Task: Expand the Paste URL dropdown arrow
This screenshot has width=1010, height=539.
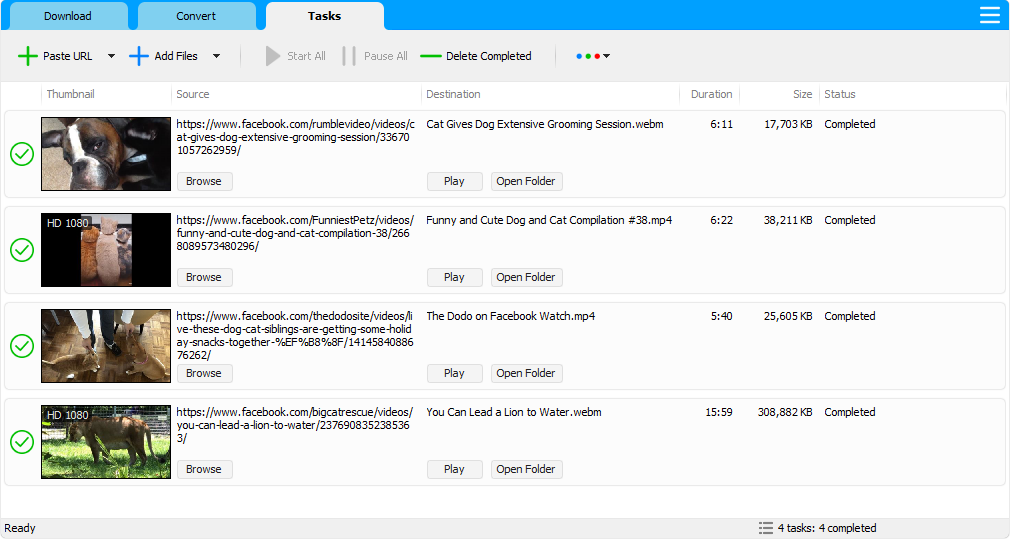Action: click(111, 56)
